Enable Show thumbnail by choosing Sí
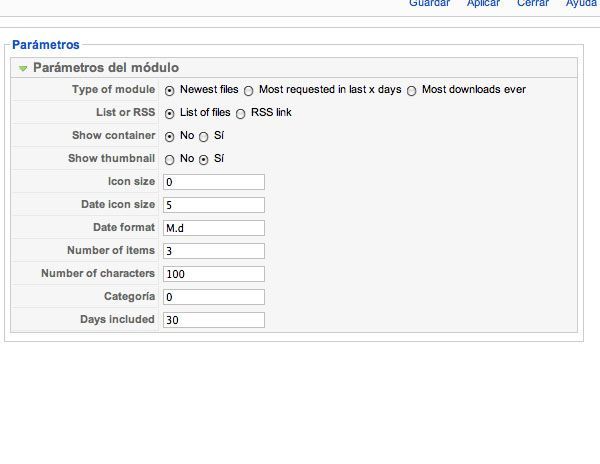This screenshot has width=600, height=464. click(x=204, y=160)
